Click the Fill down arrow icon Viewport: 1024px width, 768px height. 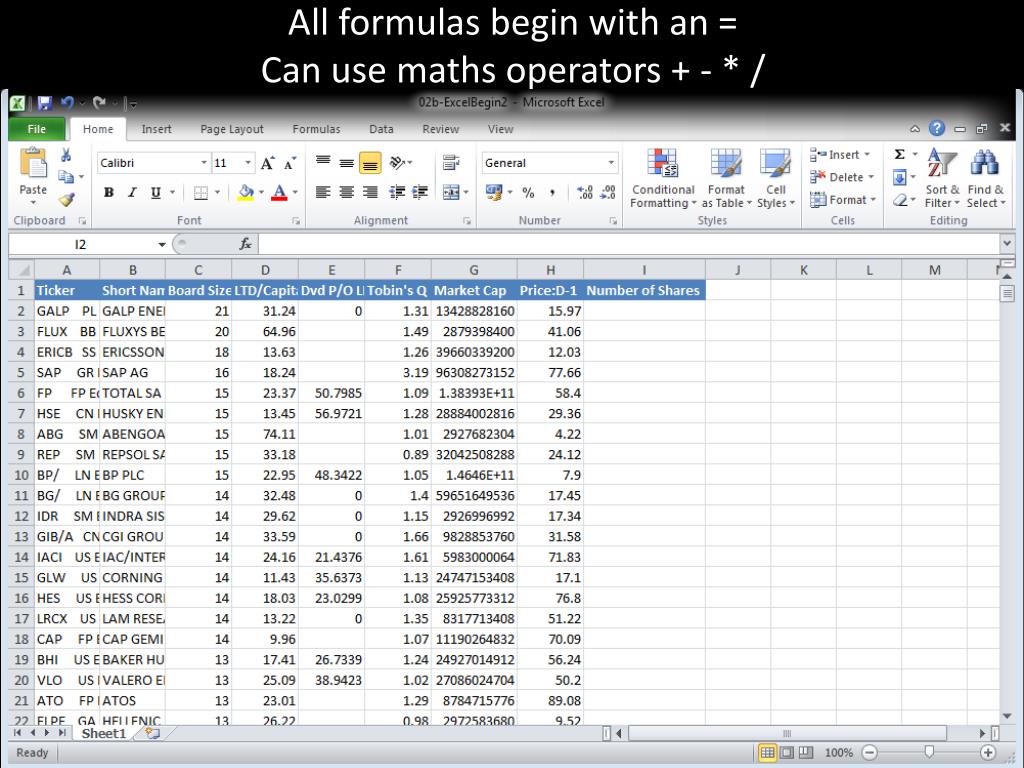click(900, 177)
